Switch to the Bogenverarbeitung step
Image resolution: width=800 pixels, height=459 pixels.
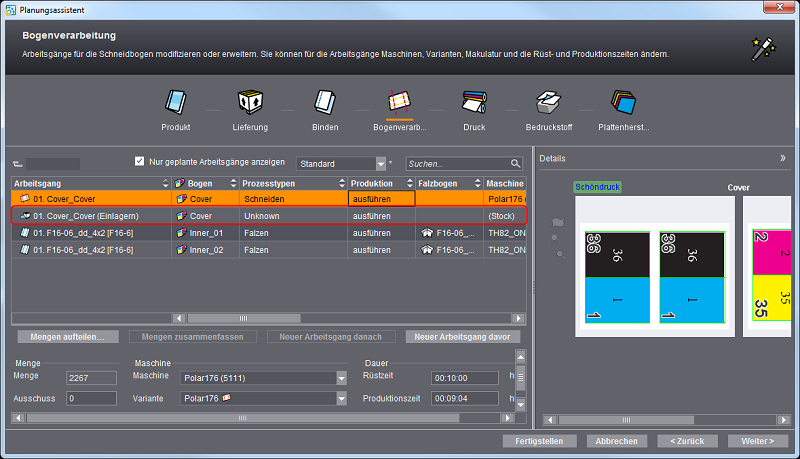[400, 102]
